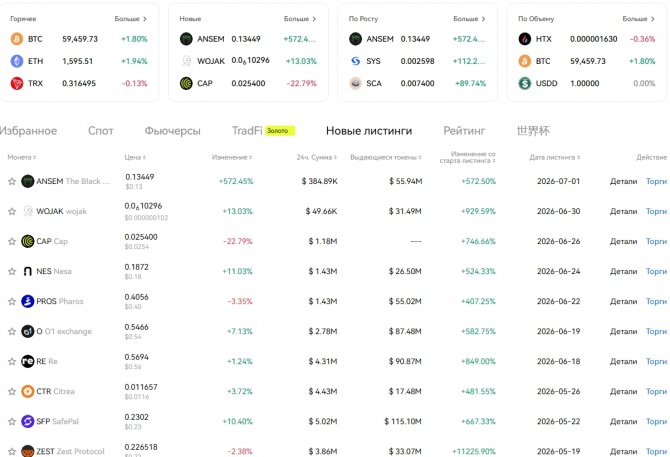Click the CTR Citrea coin logo
Image resolution: width=670 pixels, height=457 pixels.
pyautogui.click(x=28, y=391)
